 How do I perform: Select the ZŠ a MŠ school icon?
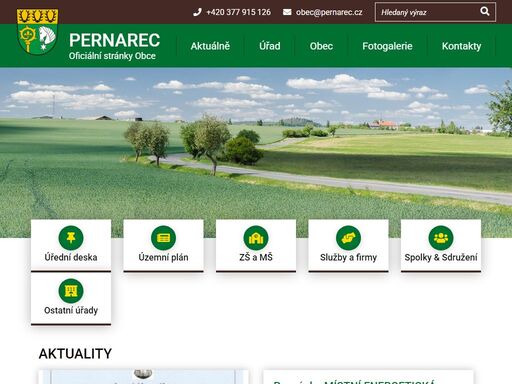[x=256, y=238]
